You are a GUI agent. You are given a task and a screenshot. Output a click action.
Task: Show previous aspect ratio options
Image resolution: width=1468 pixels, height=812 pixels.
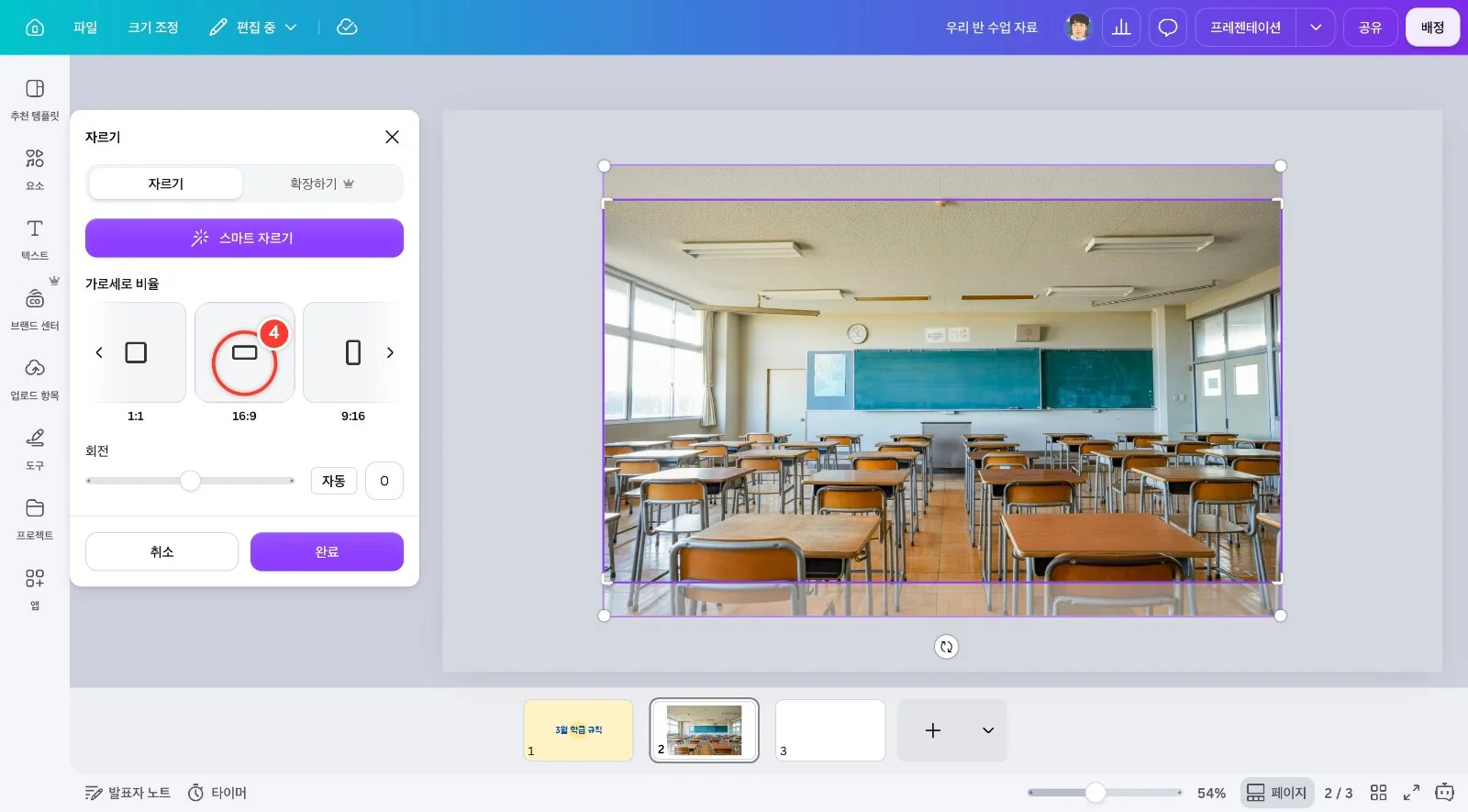coord(99,352)
